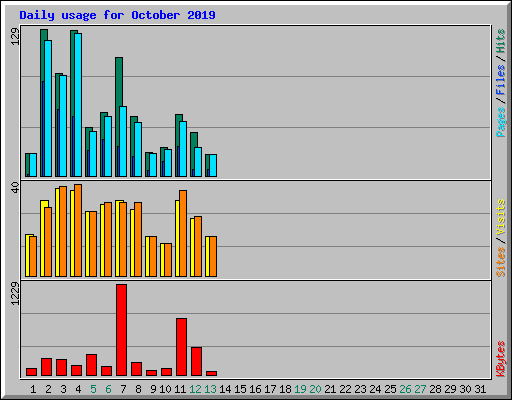Click the tallest red KBytes bar for day 7
The height and width of the screenshot is (400, 512).
point(121,330)
